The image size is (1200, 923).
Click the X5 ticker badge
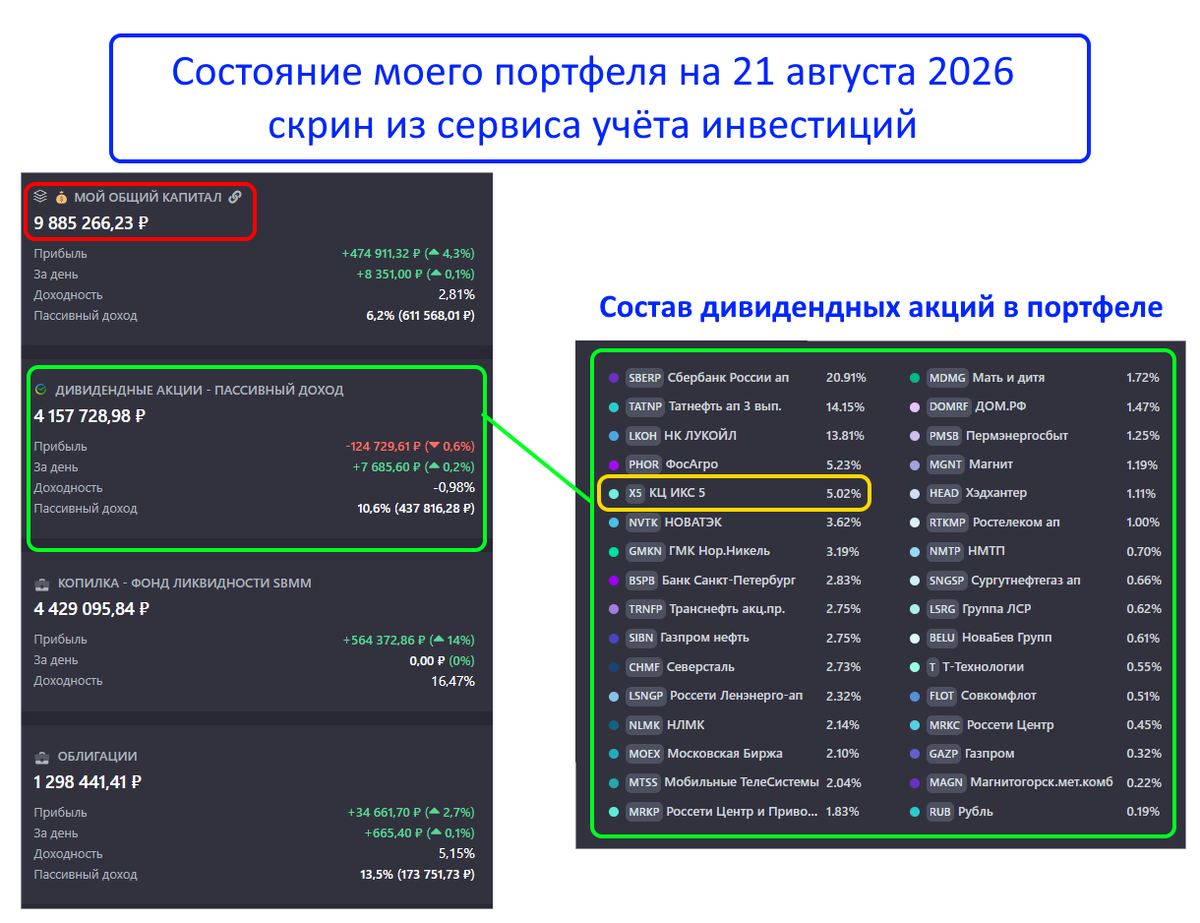pos(635,494)
